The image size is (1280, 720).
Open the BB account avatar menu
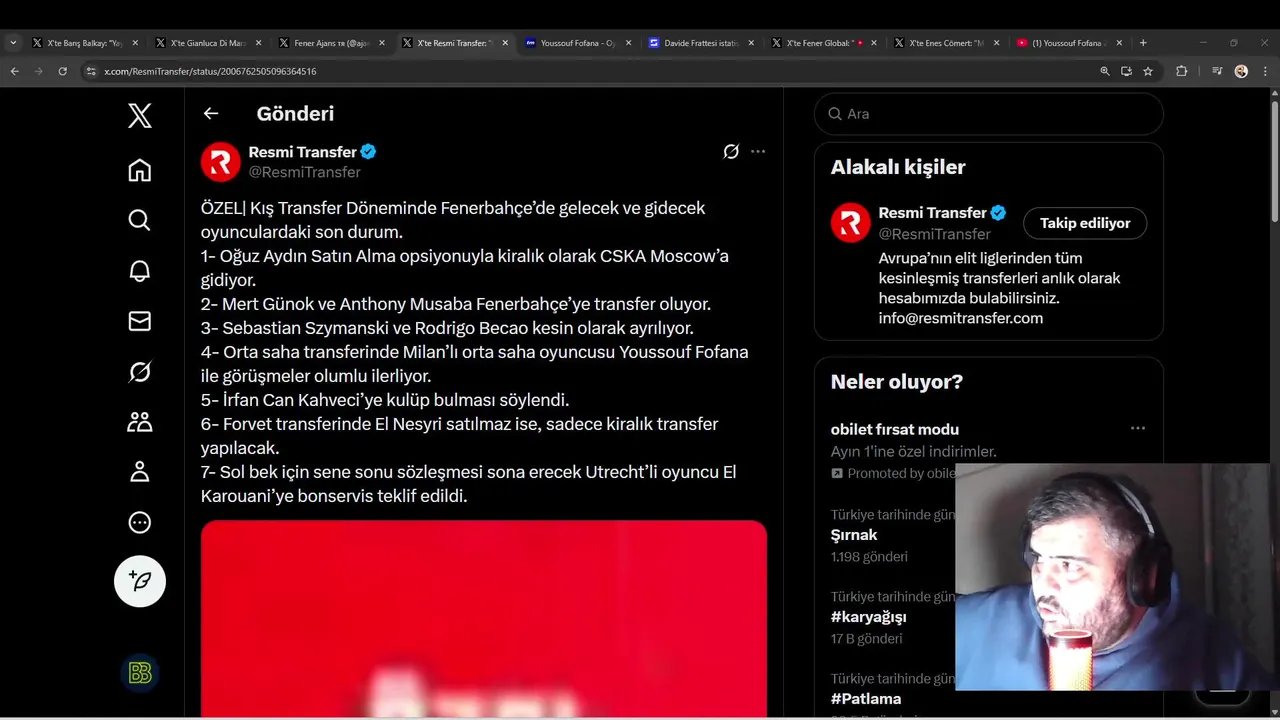click(x=140, y=673)
